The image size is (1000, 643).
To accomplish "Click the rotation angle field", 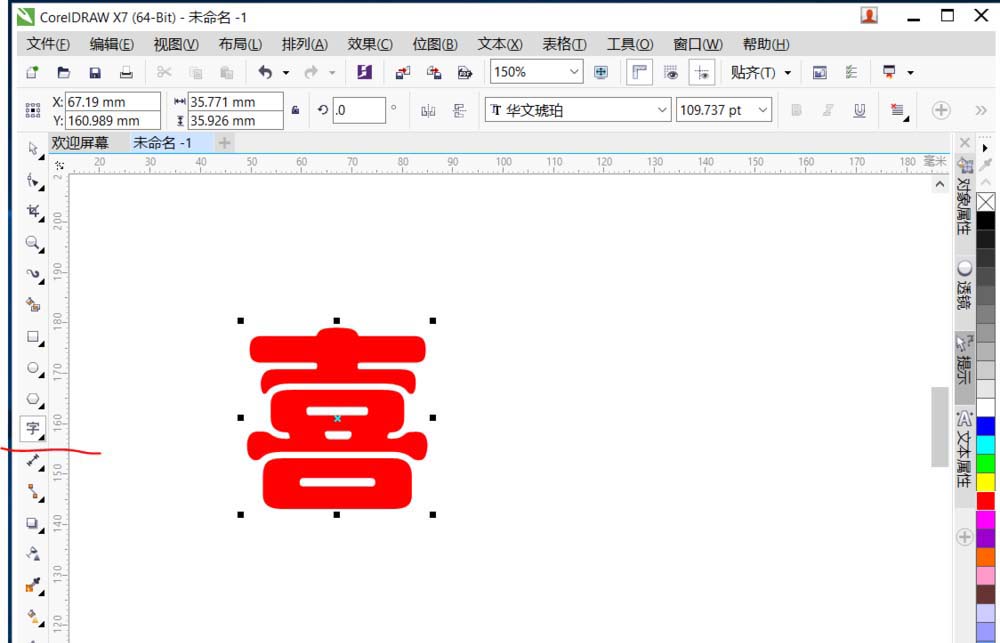I will click(x=359, y=110).
